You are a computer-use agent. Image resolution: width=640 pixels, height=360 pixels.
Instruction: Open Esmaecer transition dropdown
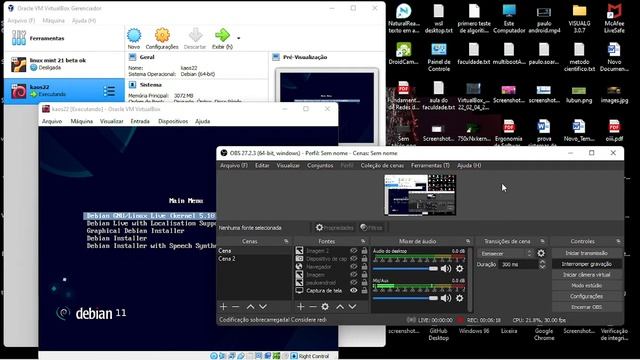coord(506,253)
